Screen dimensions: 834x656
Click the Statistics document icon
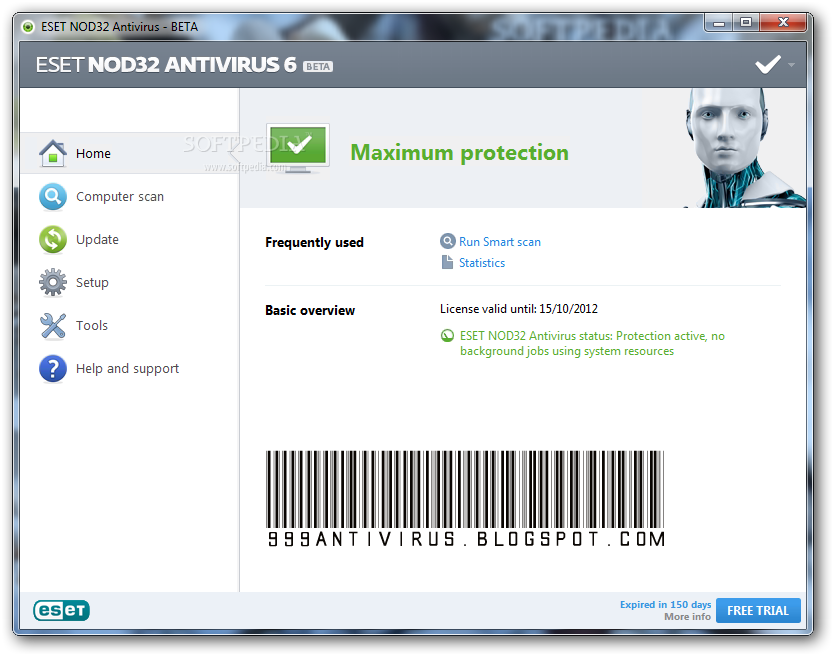447,262
